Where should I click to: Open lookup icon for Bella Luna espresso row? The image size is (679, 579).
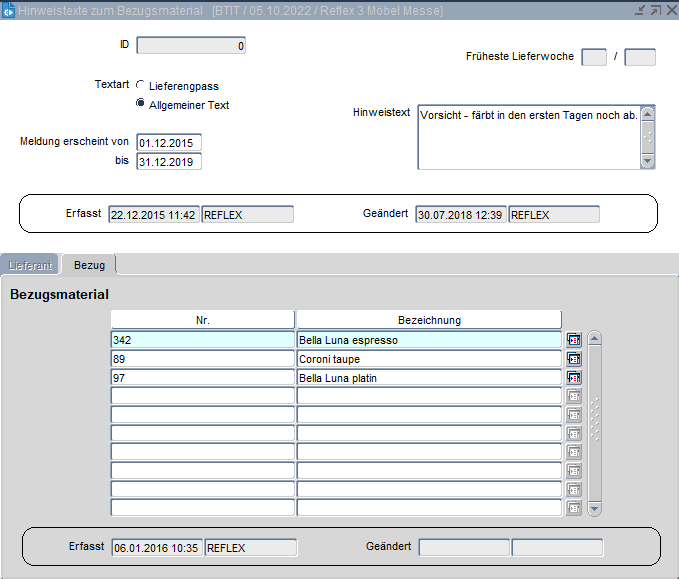[x=574, y=340]
